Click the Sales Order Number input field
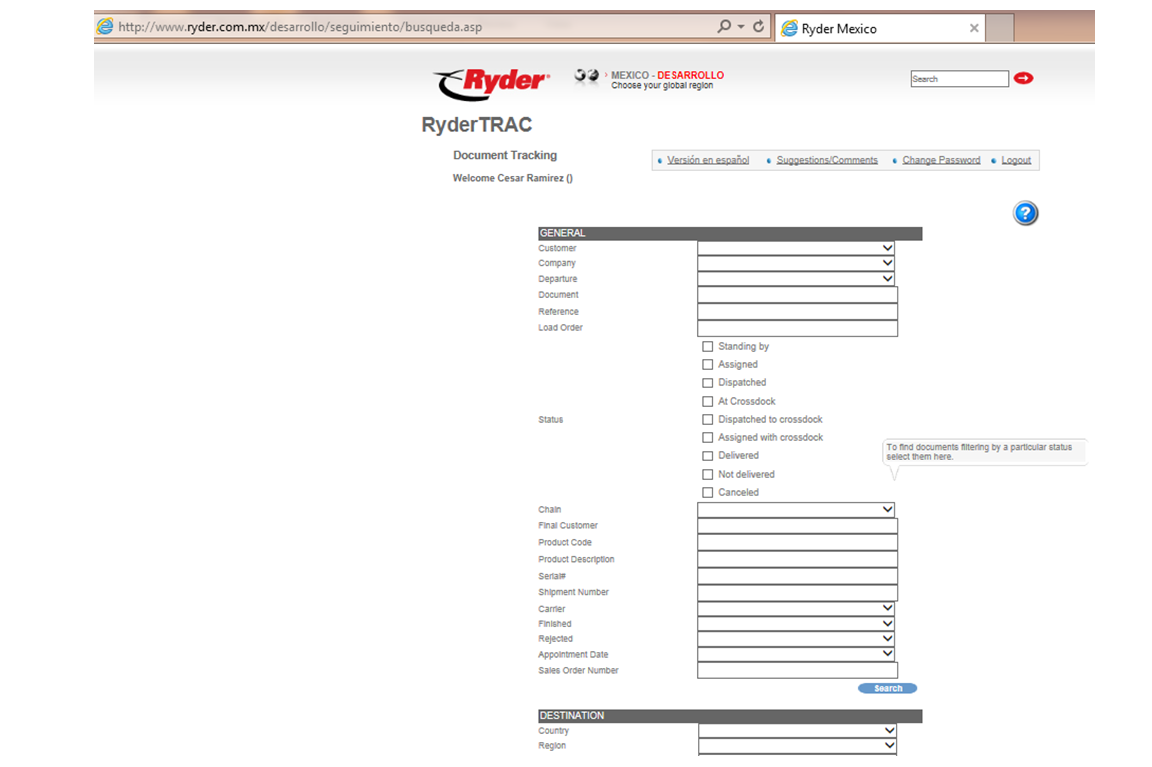This screenshot has height=767, width=1152. pos(797,671)
